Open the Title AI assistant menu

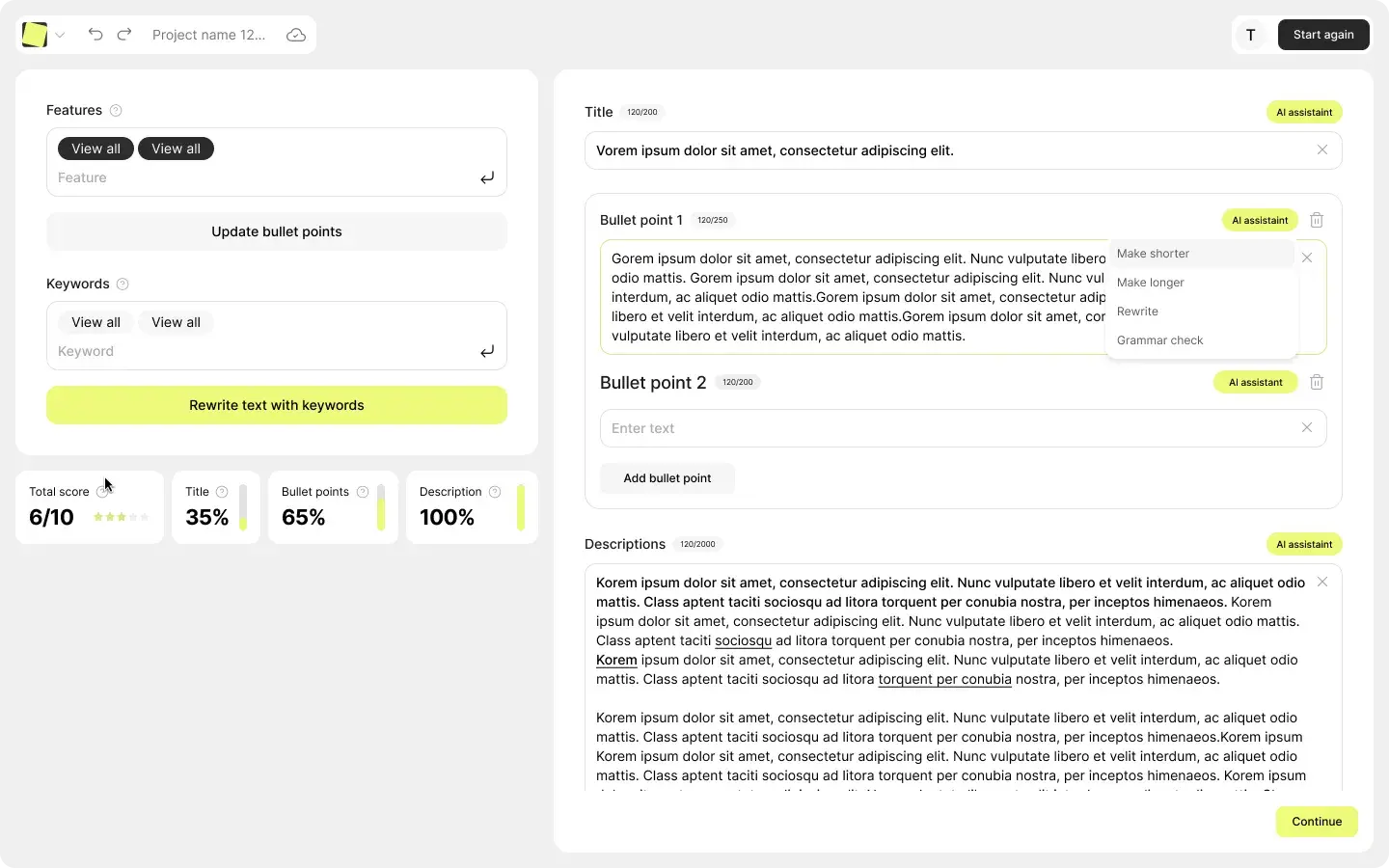pyautogui.click(x=1303, y=113)
